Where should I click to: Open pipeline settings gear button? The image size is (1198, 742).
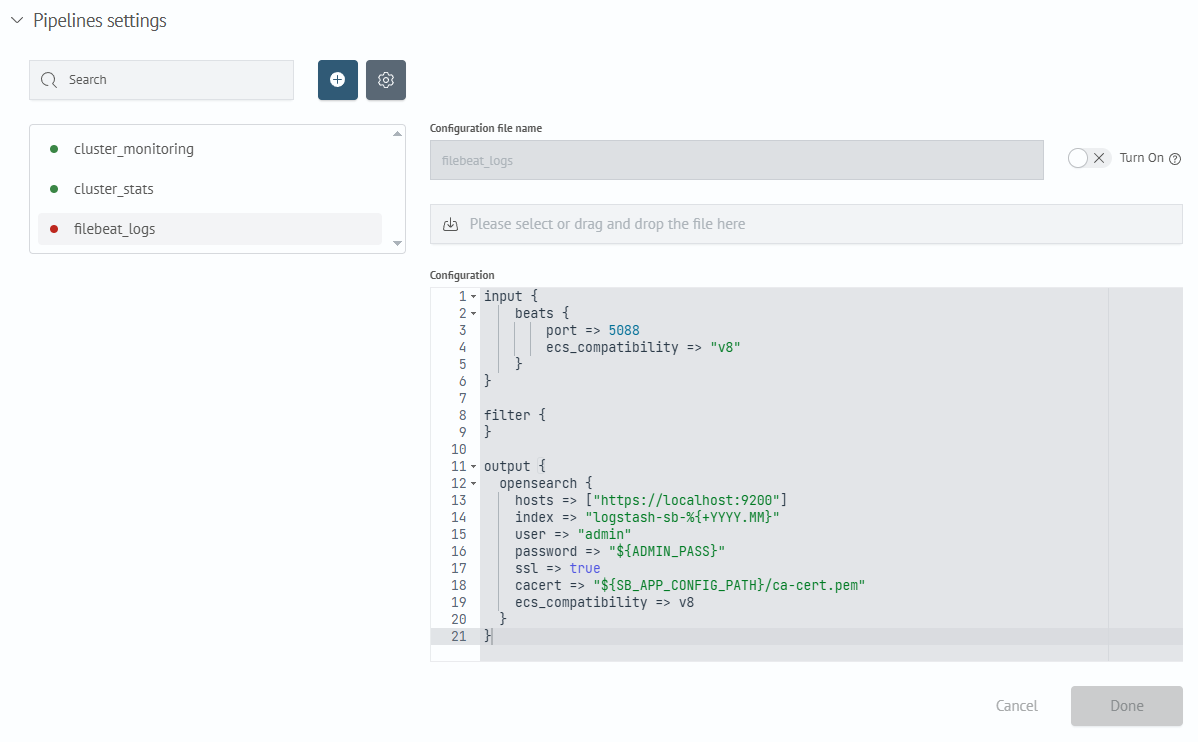(386, 80)
